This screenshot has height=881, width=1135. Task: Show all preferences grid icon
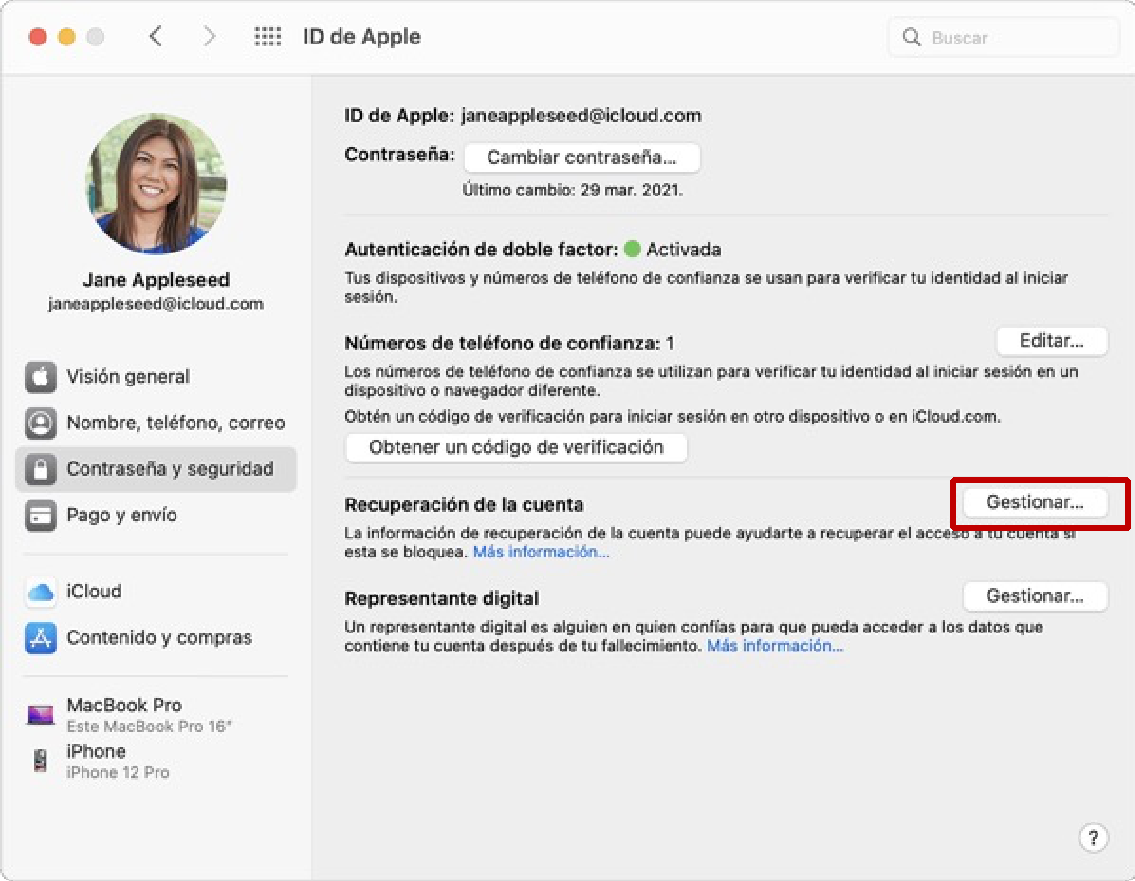pyautogui.click(x=267, y=36)
